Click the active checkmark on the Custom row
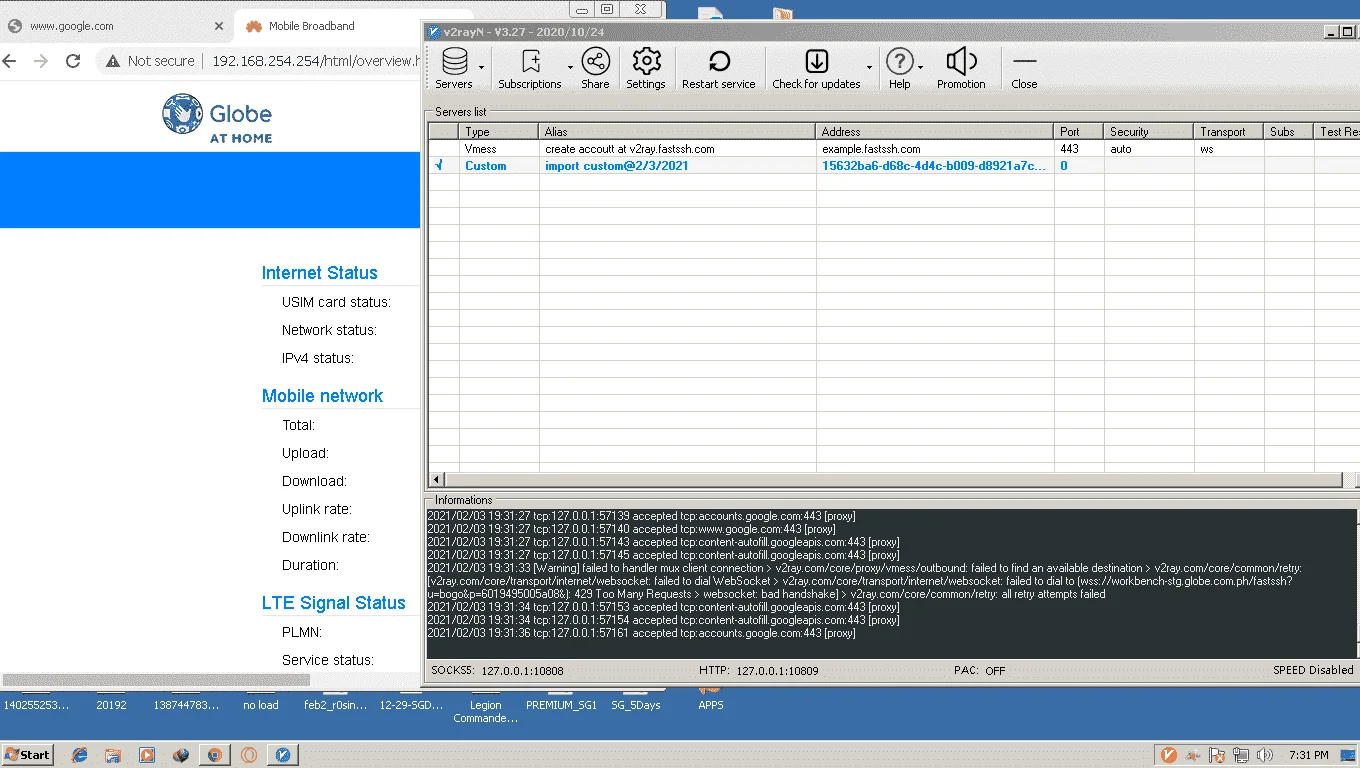This screenshot has height=768, width=1360. (x=439, y=165)
